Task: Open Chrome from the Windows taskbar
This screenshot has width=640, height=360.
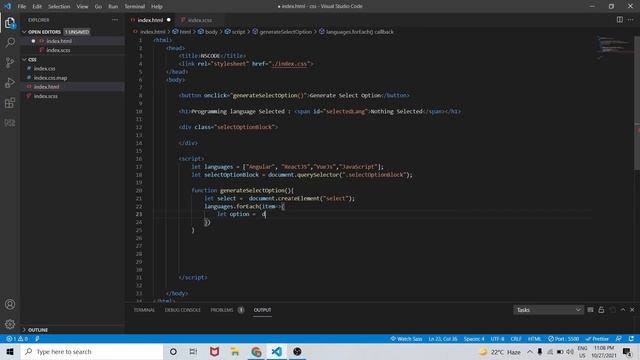Action: click(256, 351)
